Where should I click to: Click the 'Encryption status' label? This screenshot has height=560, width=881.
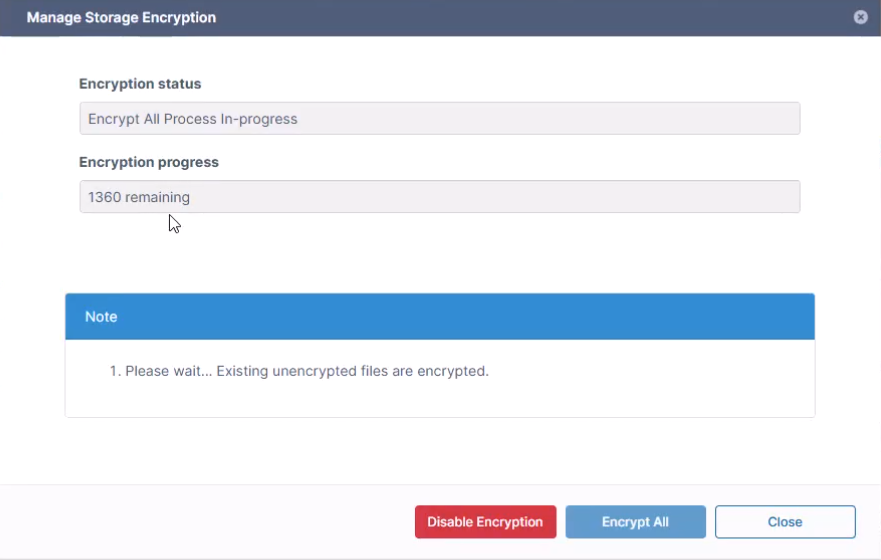tap(140, 84)
